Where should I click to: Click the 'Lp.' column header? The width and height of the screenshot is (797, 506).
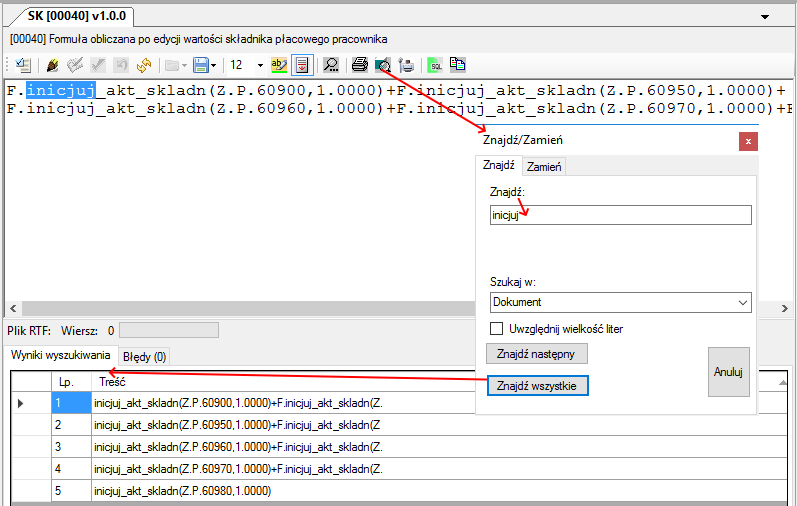point(72,382)
